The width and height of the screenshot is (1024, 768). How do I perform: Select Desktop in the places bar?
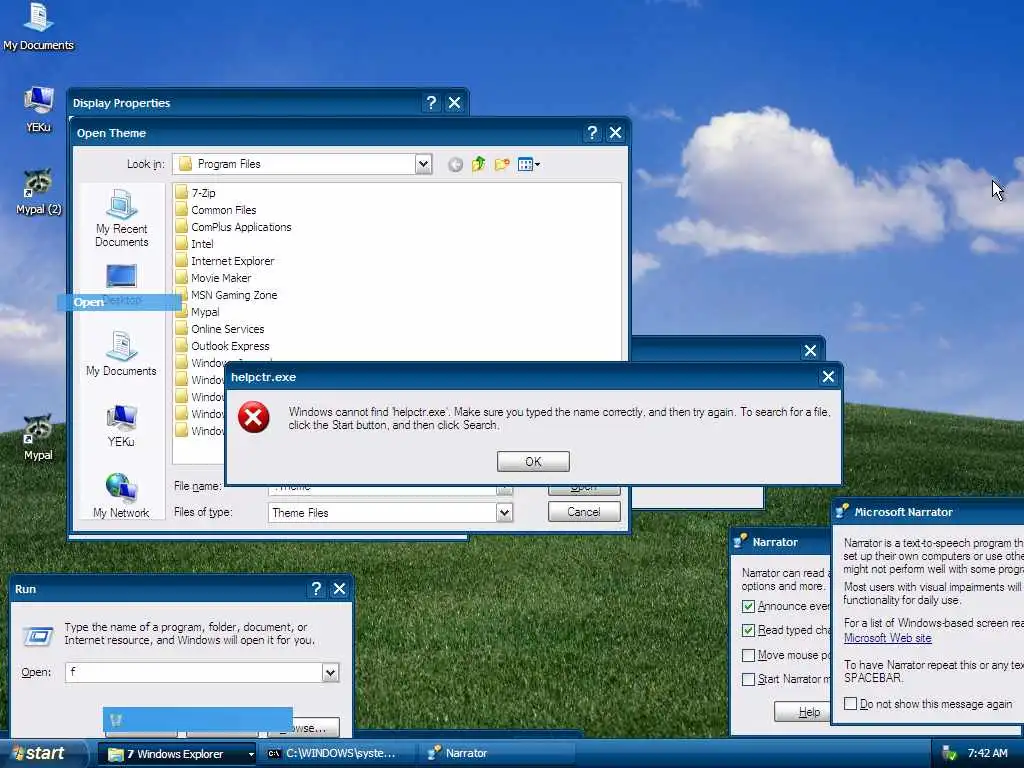pos(121,285)
